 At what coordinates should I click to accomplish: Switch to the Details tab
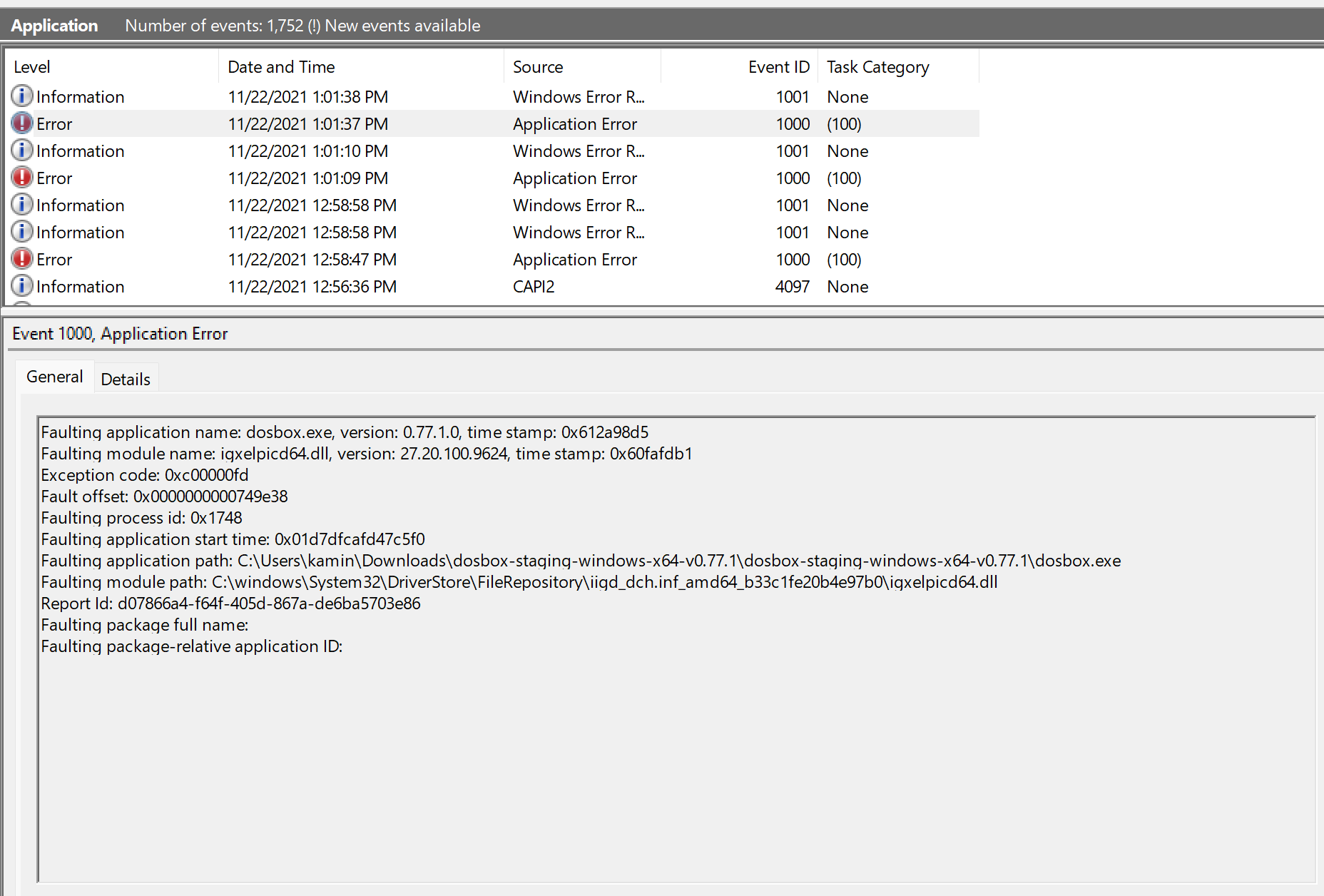click(126, 377)
